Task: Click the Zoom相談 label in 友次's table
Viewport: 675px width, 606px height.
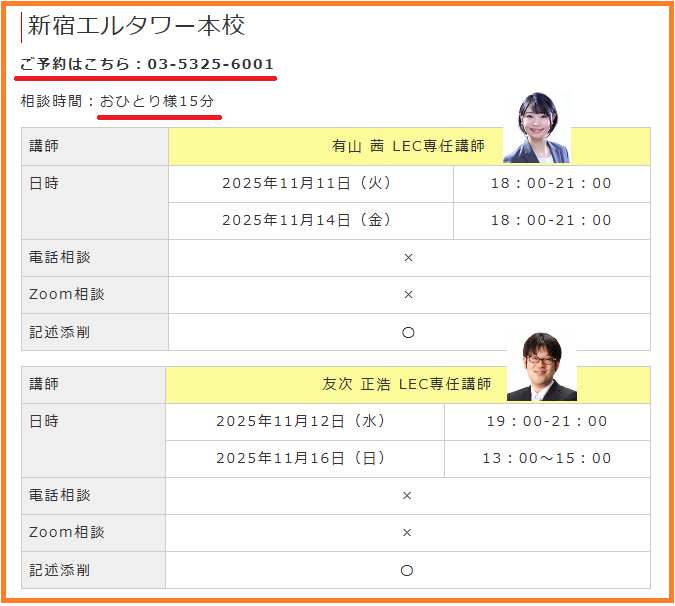Action: 67,532
